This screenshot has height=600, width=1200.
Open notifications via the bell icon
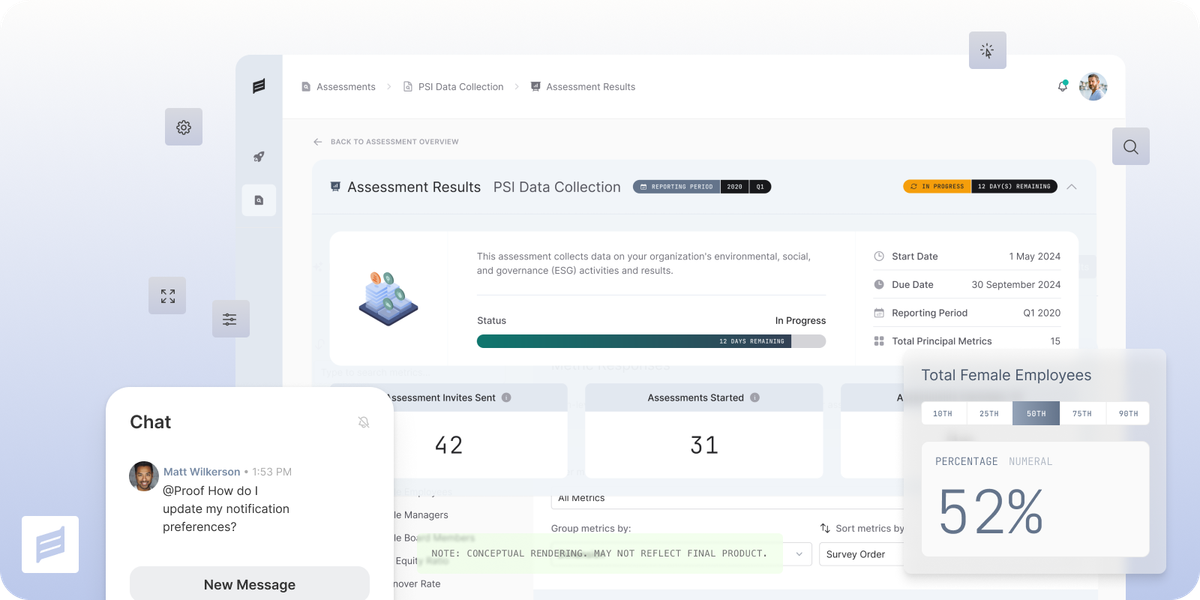(x=1062, y=87)
